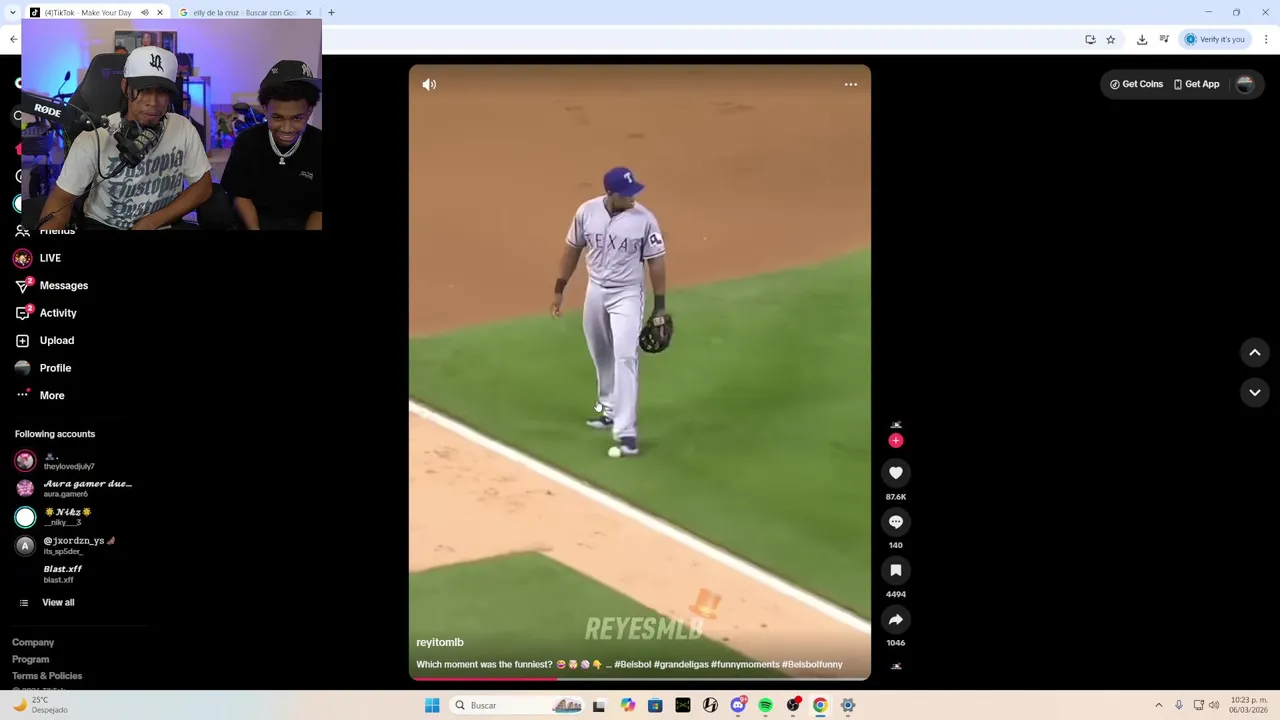Click the Get App button
This screenshot has width=1280, height=720.
(x=1197, y=84)
